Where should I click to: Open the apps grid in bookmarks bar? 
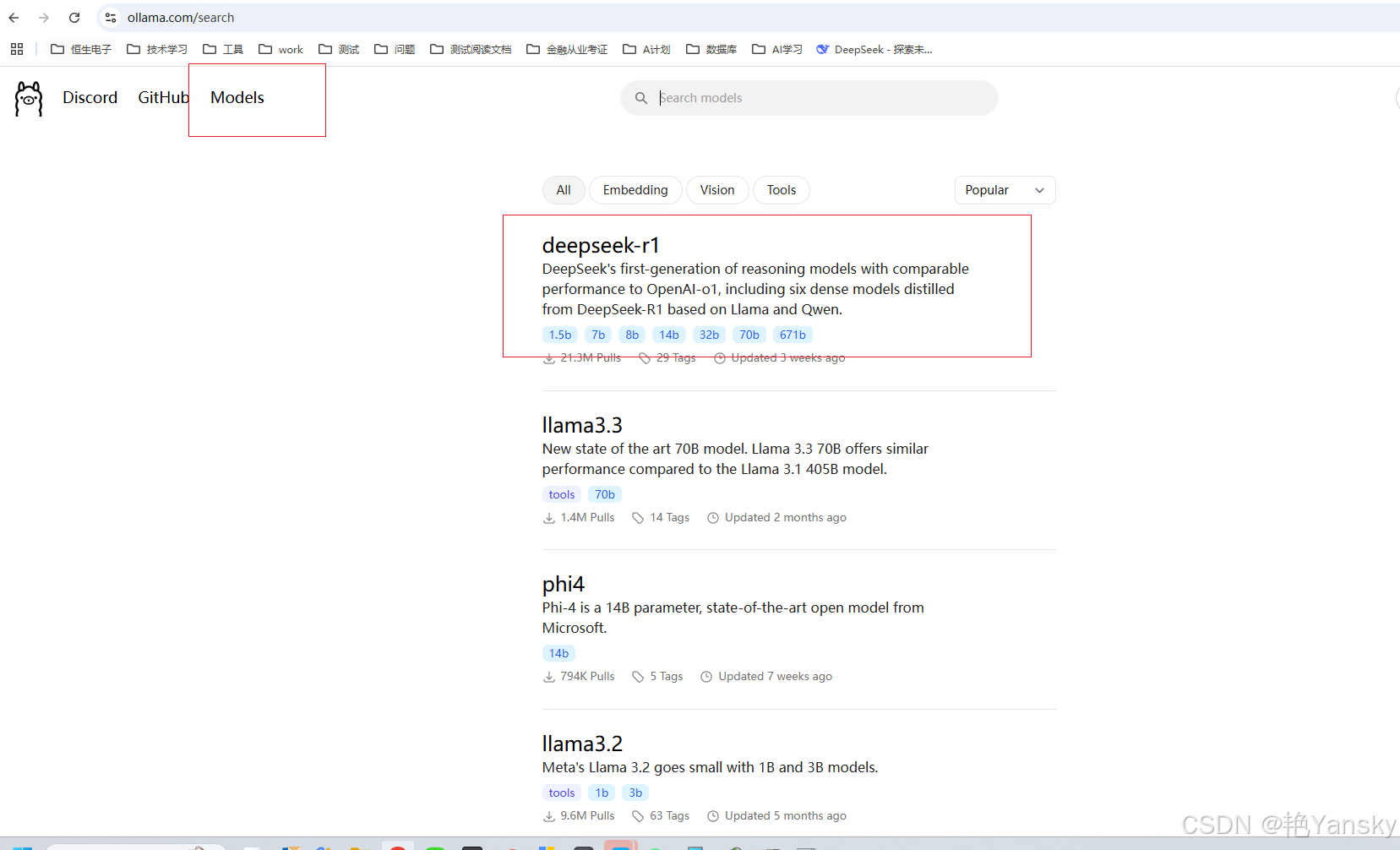pyautogui.click(x=17, y=49)
